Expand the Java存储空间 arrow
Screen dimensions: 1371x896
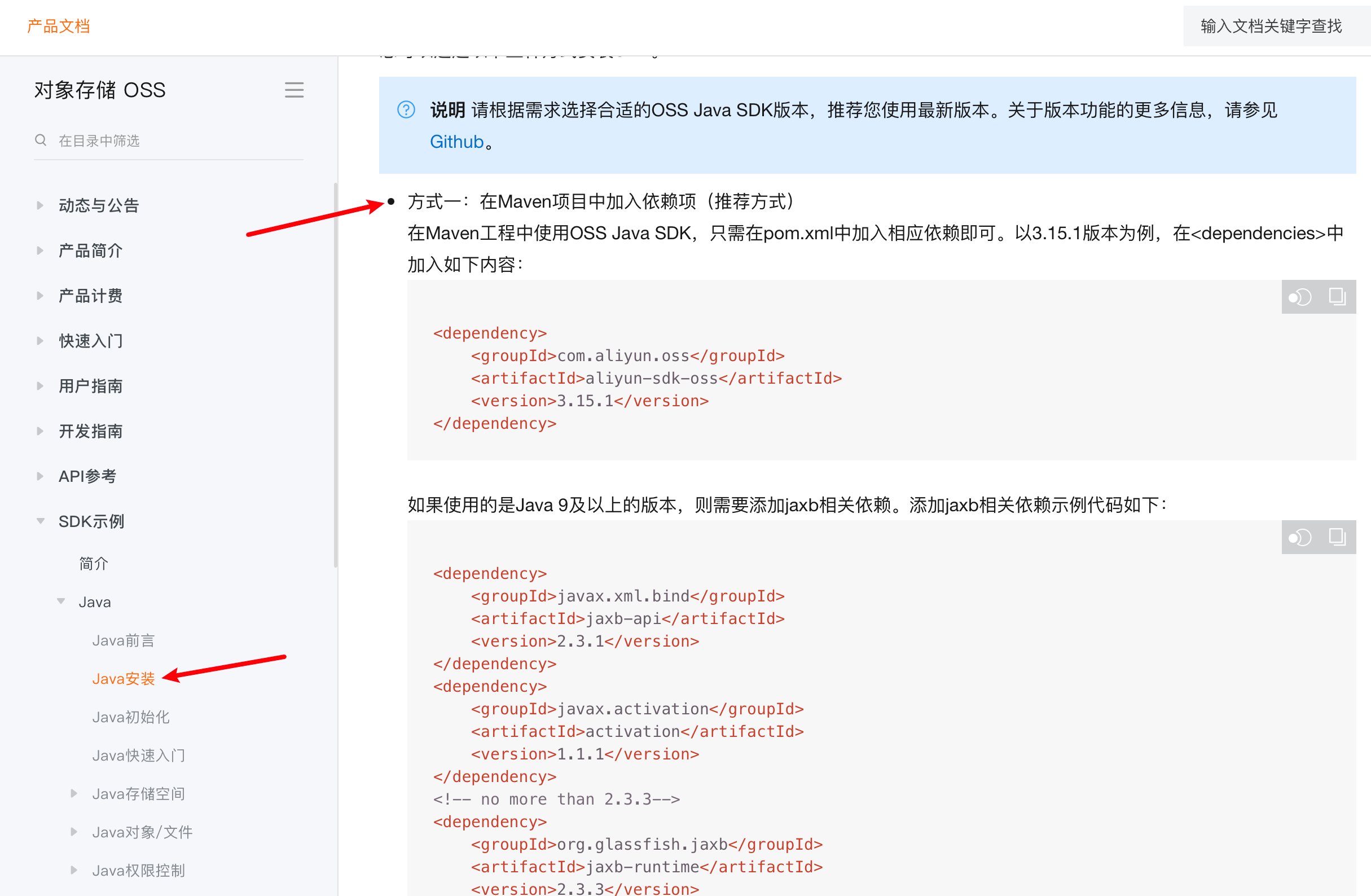tap(74, 793)
